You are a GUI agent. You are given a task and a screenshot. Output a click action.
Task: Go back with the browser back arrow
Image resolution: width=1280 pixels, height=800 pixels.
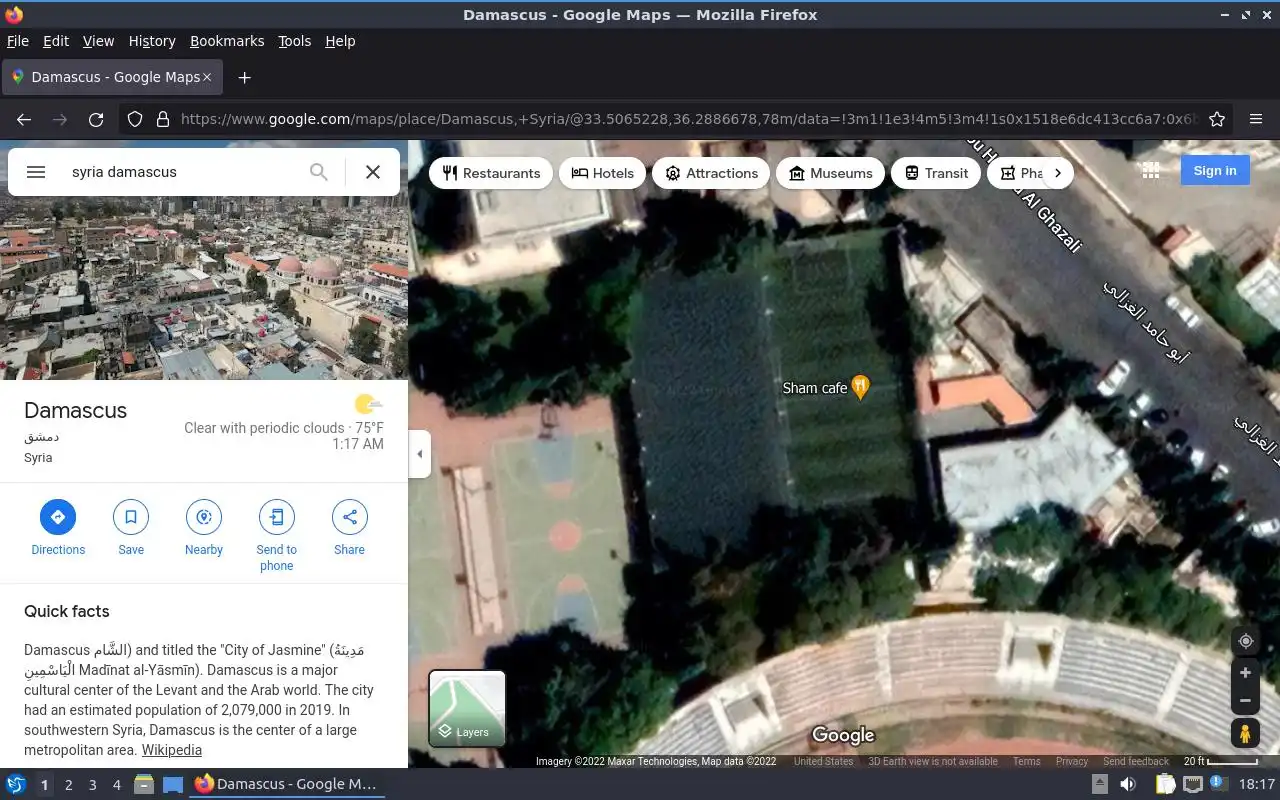tap(24, 119)
